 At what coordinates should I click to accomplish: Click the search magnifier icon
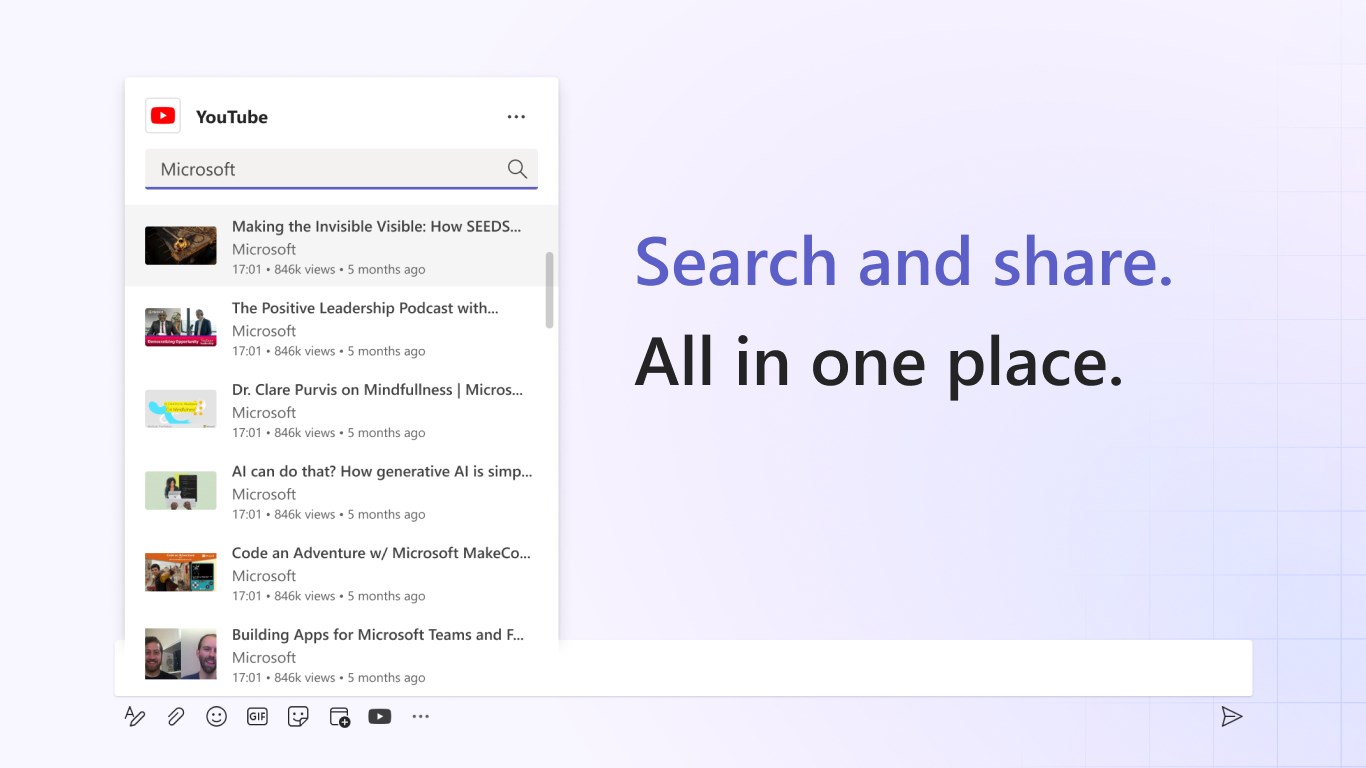pyautogui.click(x=517, y=169)
